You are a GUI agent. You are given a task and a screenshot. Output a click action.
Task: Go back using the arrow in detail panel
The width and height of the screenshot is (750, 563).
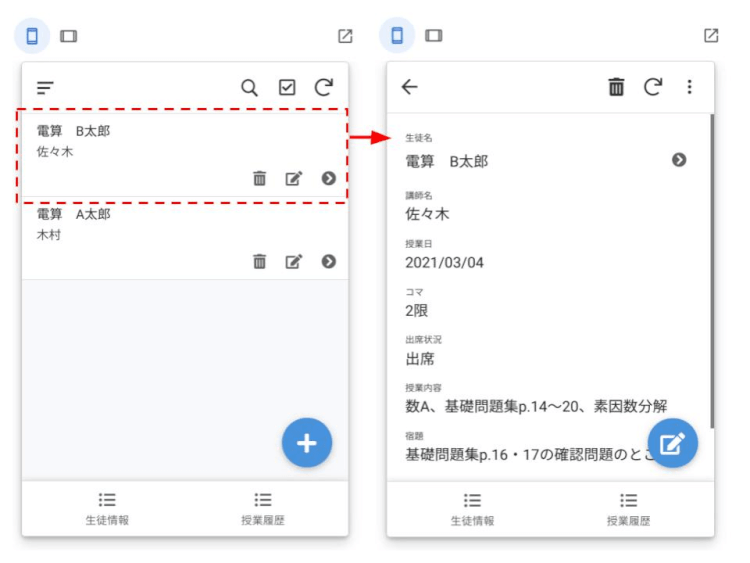(409, 87)
